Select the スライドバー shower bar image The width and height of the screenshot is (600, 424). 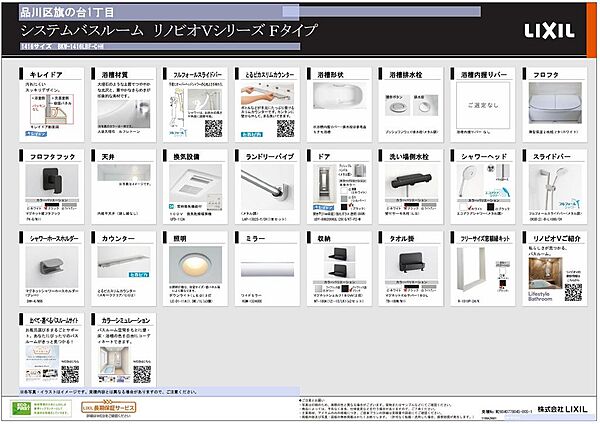point(555,186)
